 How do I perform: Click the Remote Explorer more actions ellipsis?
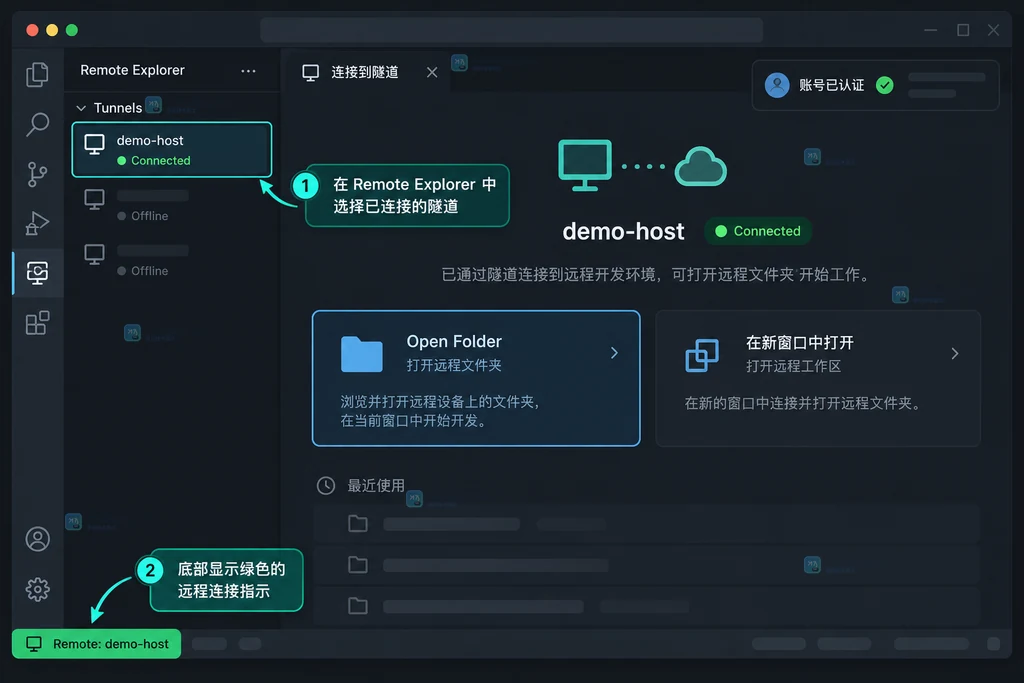pos(248,71)
